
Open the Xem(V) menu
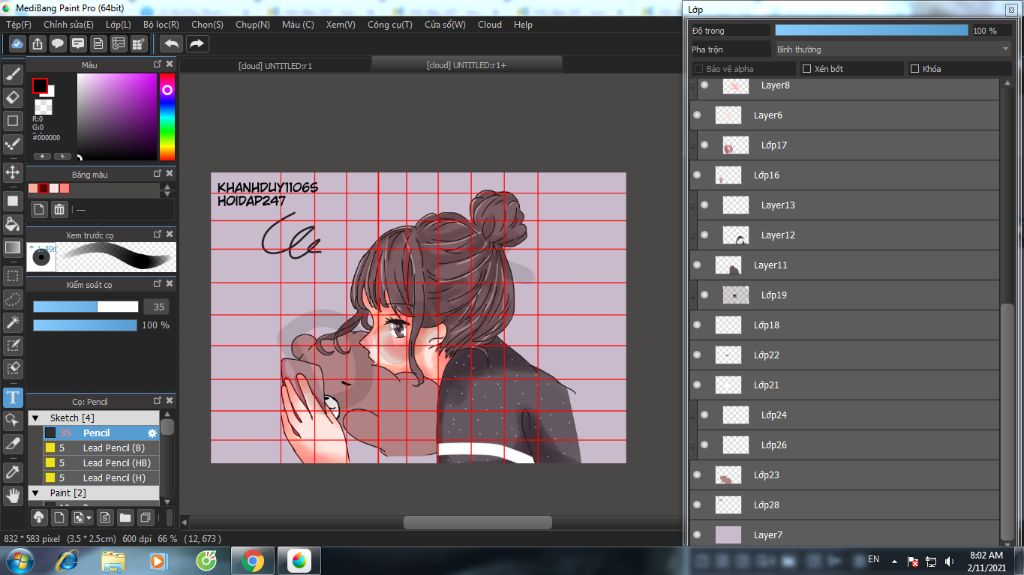(340, 24)
